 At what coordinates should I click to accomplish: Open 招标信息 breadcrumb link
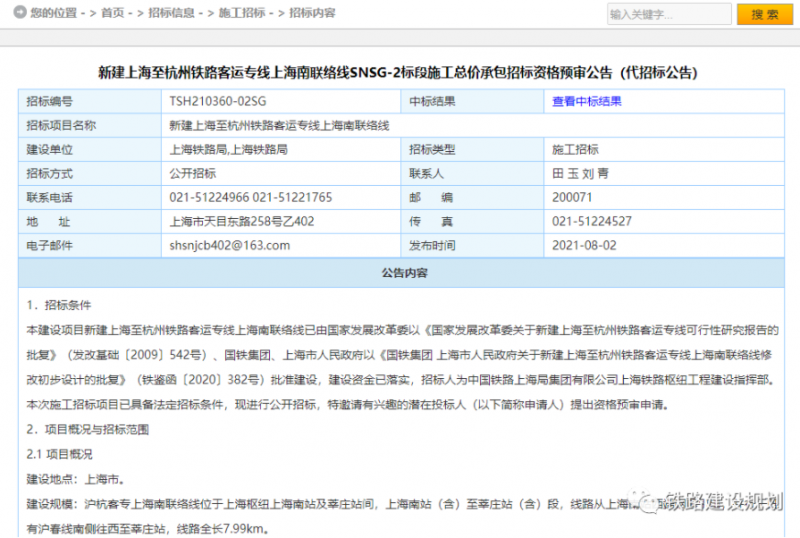(172, 14)
